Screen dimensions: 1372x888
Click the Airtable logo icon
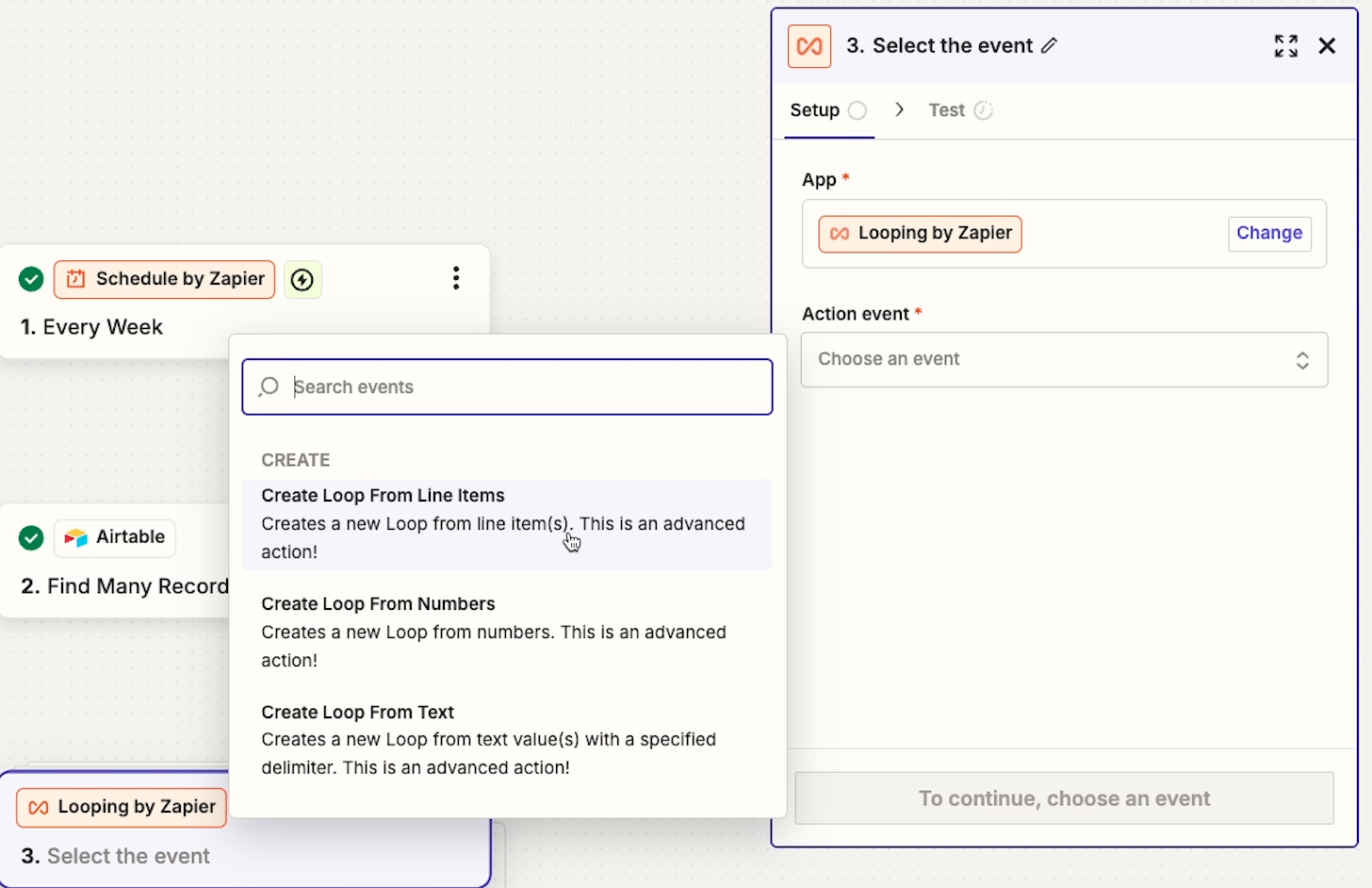point(75,537)
